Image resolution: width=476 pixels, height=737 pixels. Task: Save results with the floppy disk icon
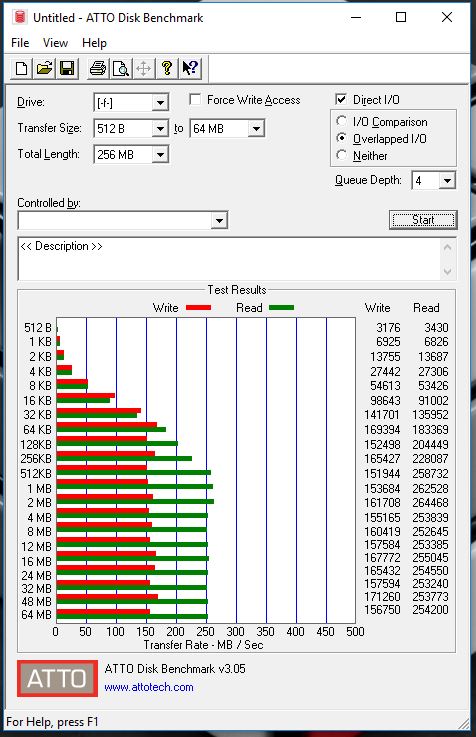tap(67, 69)
